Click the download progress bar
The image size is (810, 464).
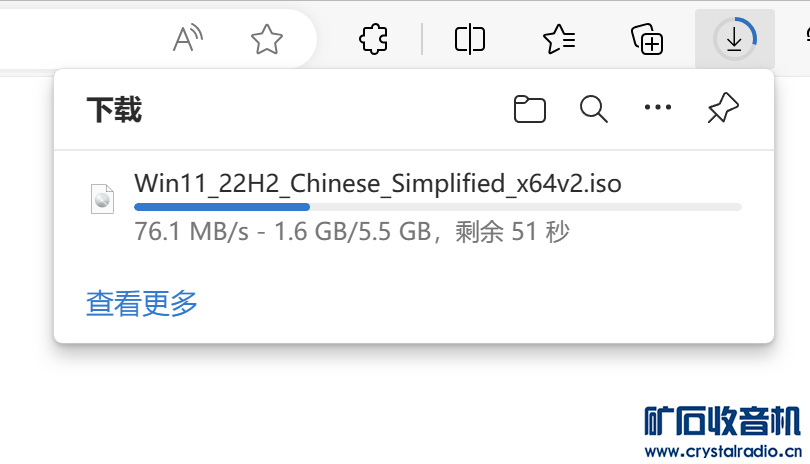coord(438,207)
